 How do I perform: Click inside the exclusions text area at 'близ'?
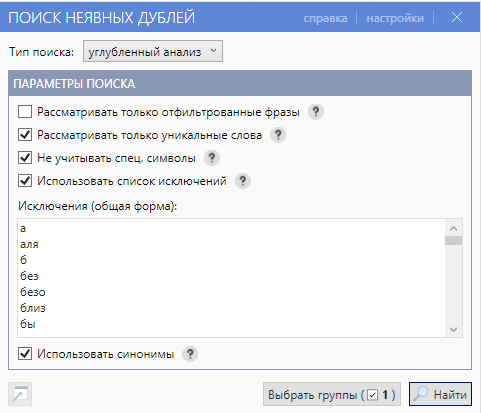33,308
